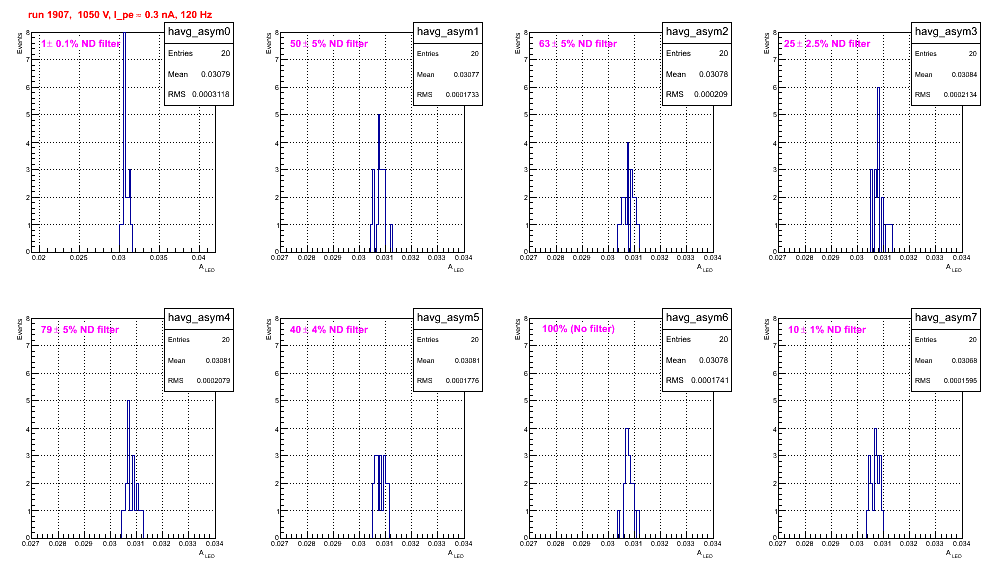Select the havg_asym1 stats box title
The image size is (996, 572).
click(448, 32)
